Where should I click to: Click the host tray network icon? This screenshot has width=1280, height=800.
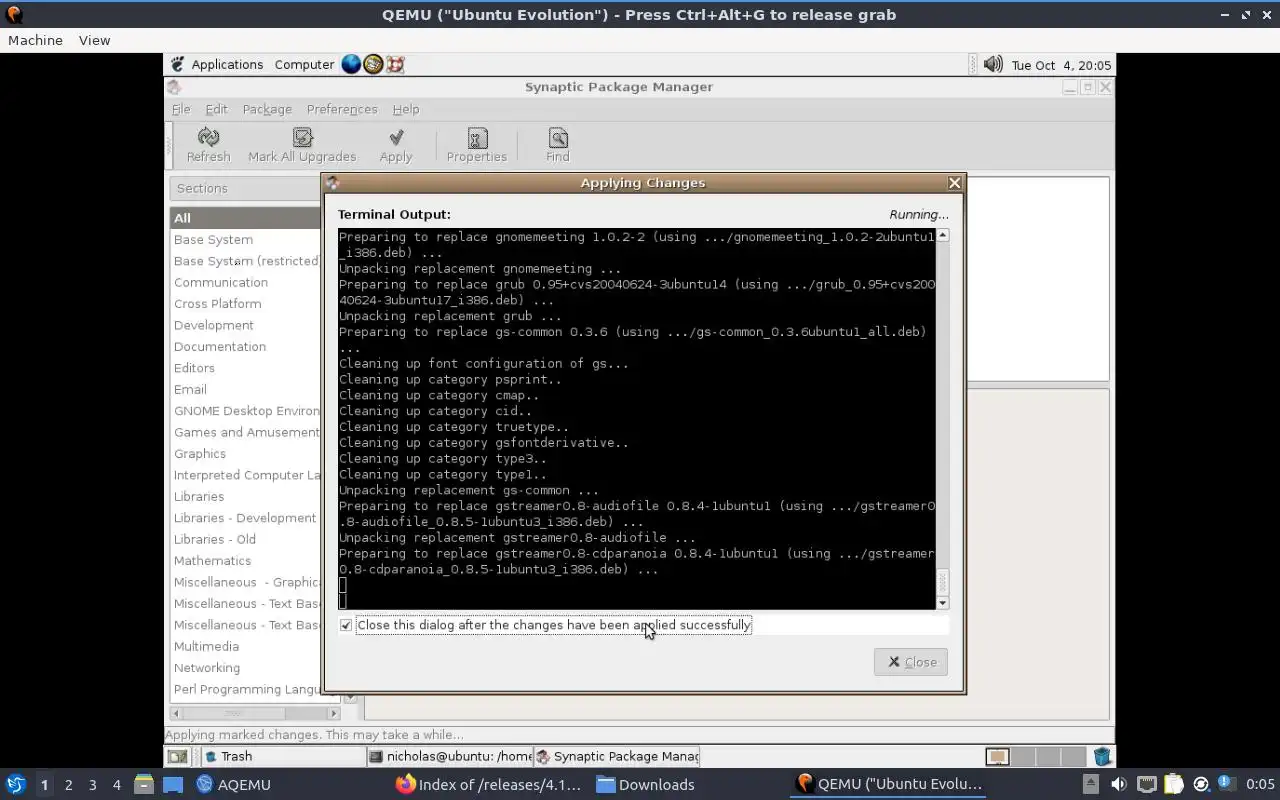pyautogui.click(x=1146, y=784)
